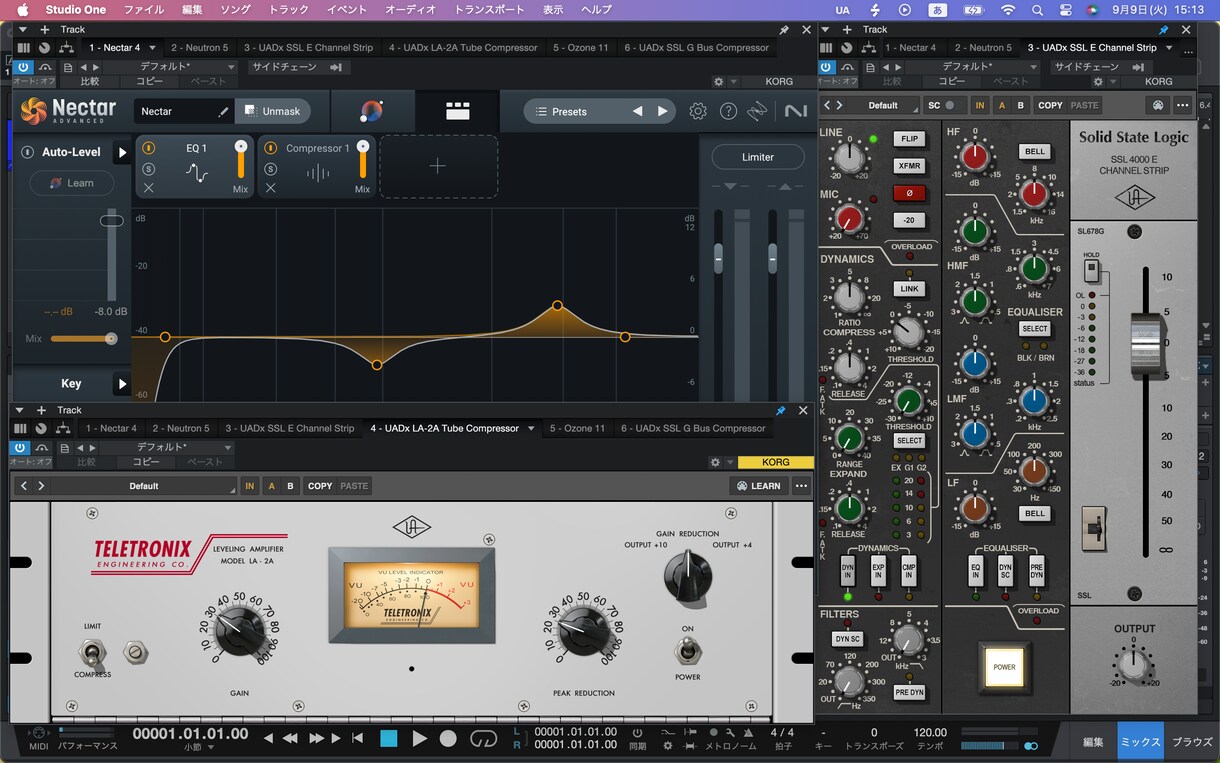Click the pin icon in LA-2A window title bar
The height and width of the screenshot is (763, 1220).
pos(781,410)
